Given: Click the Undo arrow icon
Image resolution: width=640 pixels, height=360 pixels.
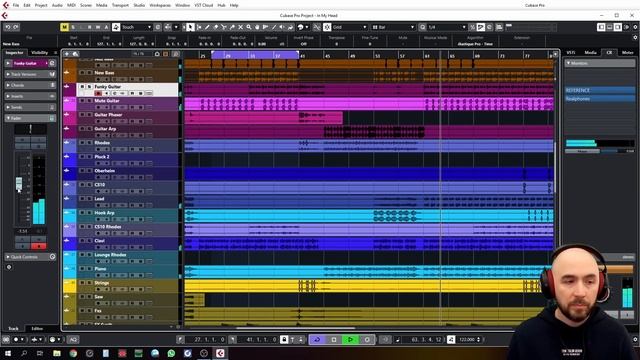Looking at the screenshot, I should (8, 27).
